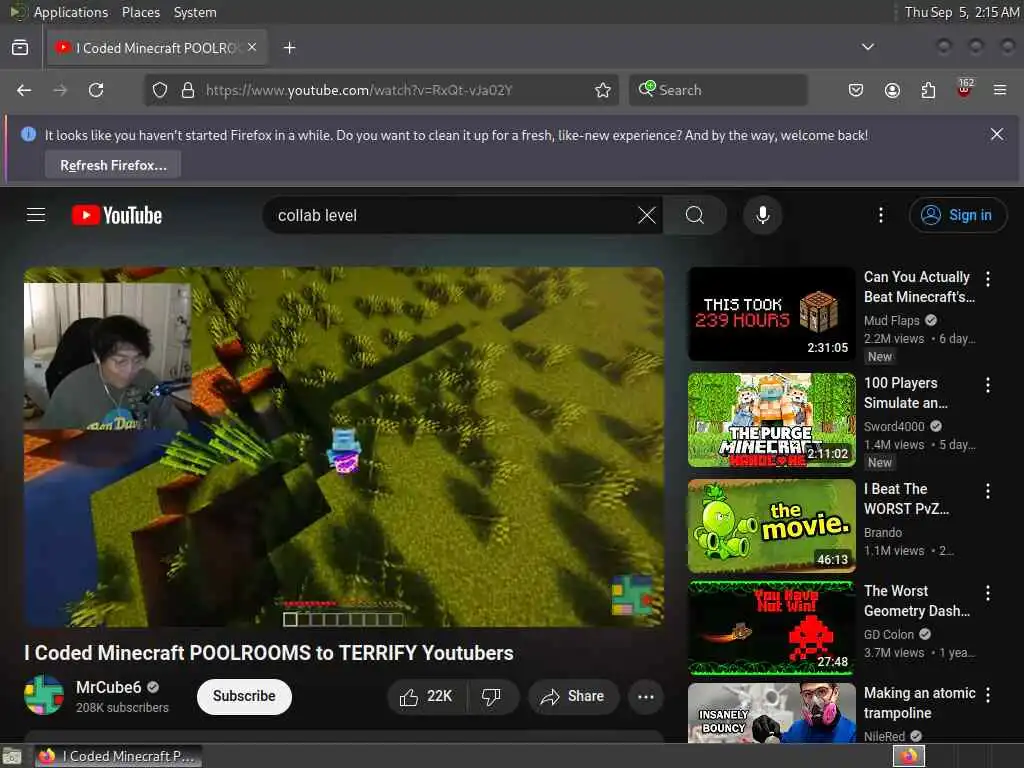Open options for The Worst Geometry Dash
The height and width of the screenshot is (768, 1024).
(x=987, y=593)
